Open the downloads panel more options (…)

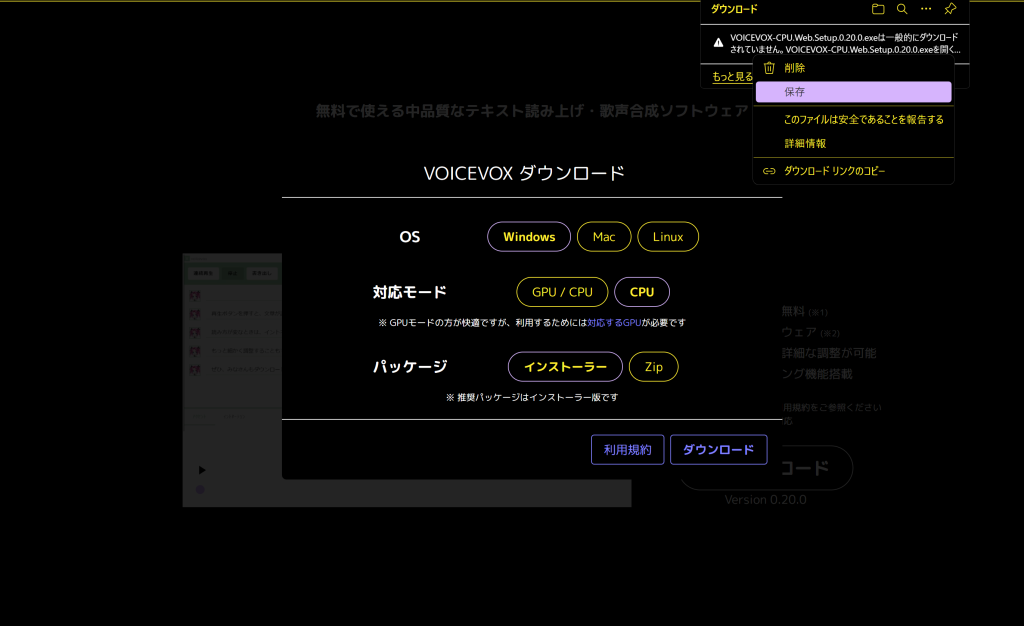pos(926,9)
